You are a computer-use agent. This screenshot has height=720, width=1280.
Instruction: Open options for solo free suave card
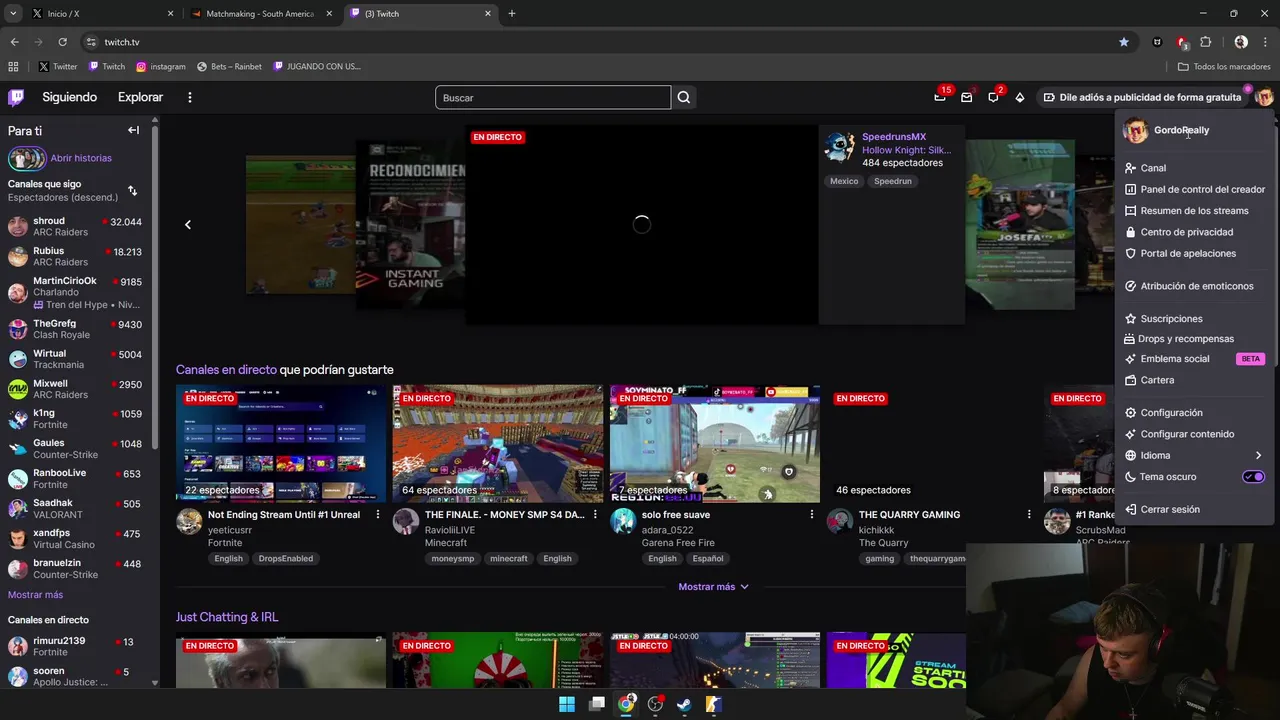812,514
